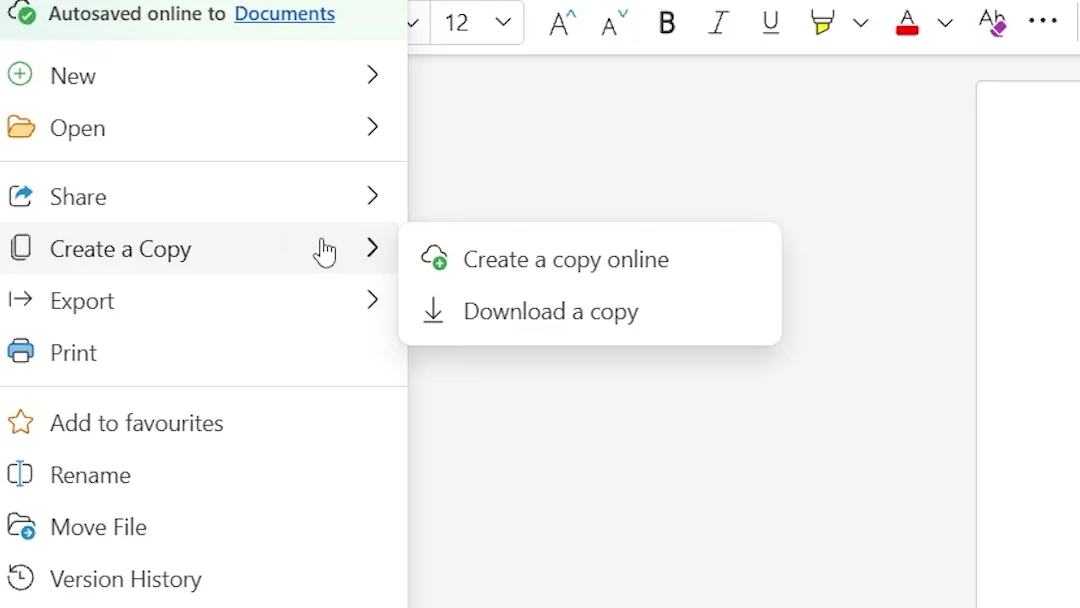Choose Print from the File menu
Image resolution: width=1080 pixels, height=608 pixels.
point(203,353)
